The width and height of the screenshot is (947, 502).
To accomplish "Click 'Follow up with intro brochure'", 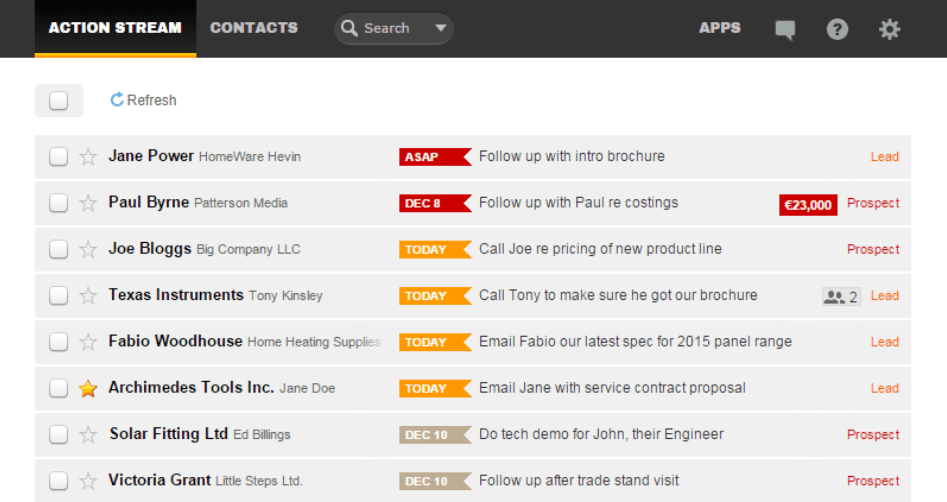I will tap(571, 156).
